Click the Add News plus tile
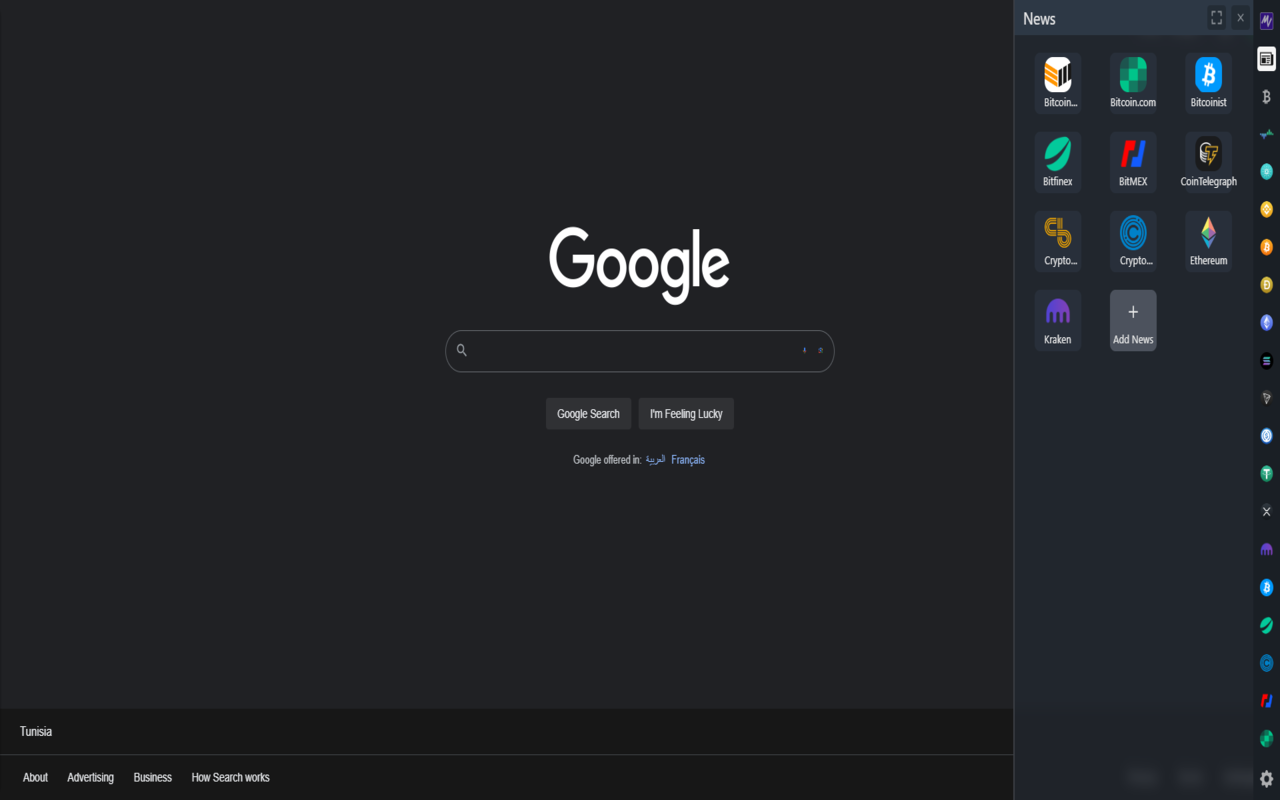The height and width of the screenshot is (800, 1280). pos(1133,320)
